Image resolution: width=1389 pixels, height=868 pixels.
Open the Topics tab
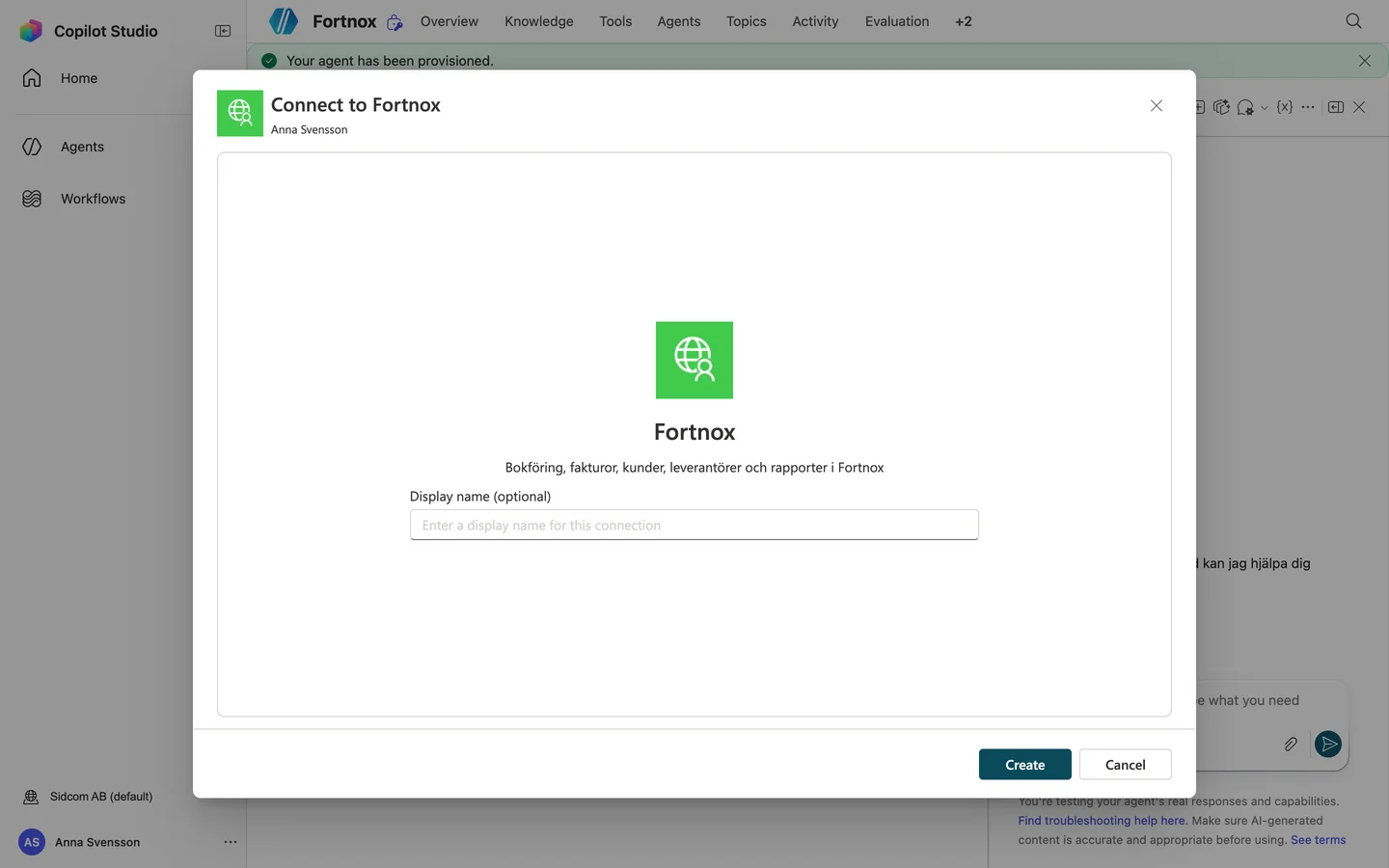[747, 21]
